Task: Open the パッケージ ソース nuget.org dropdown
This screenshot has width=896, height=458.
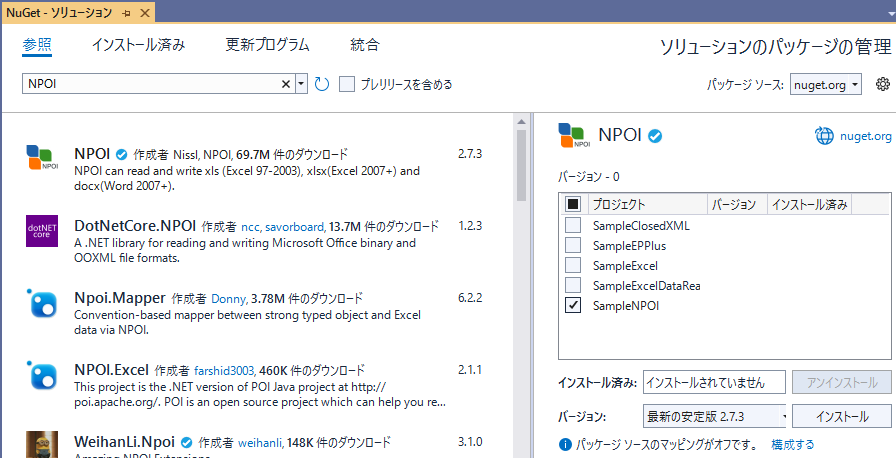Action: (x=826, y=85)
